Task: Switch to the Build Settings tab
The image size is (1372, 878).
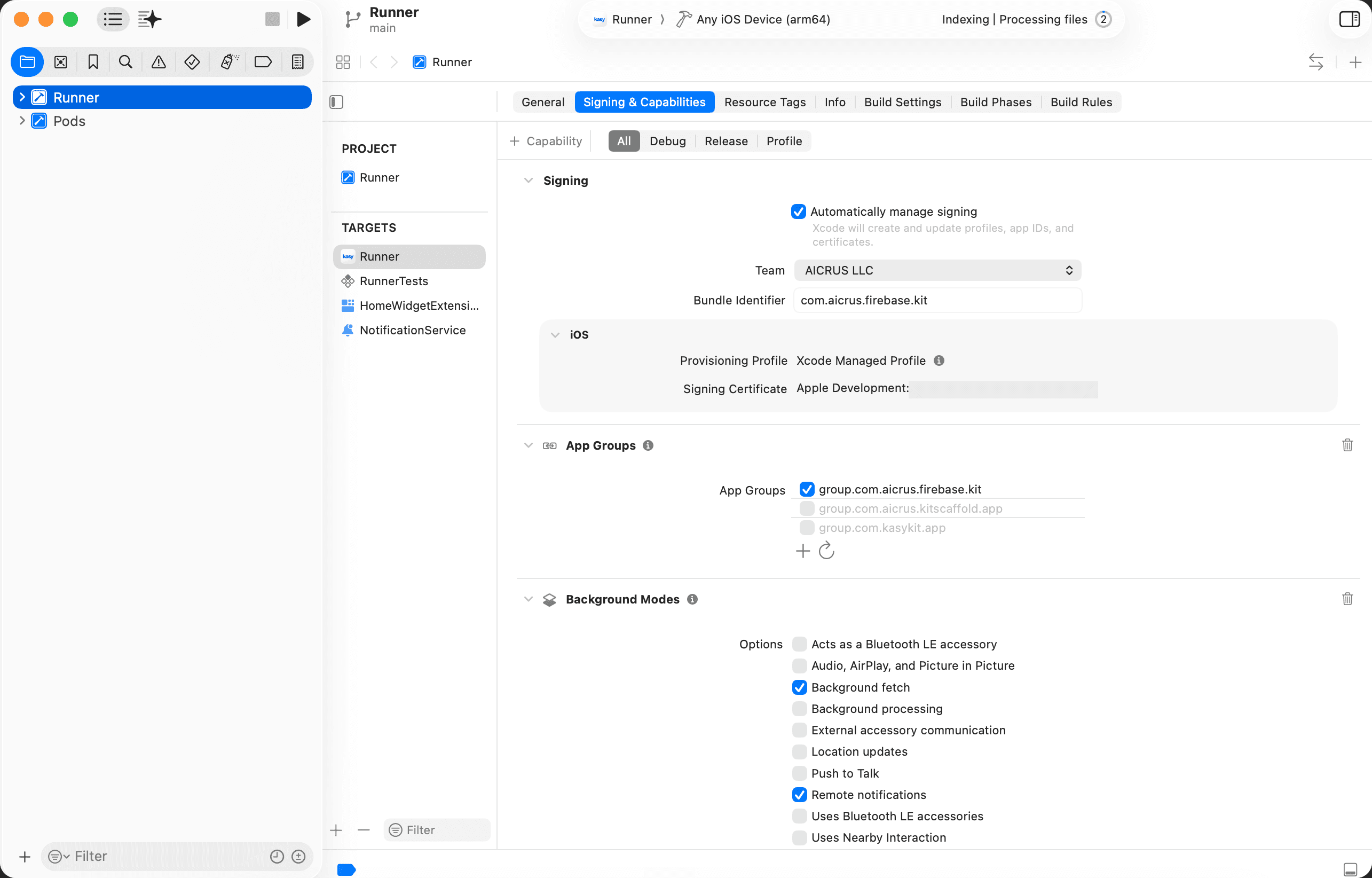Action: pos(903,102)
